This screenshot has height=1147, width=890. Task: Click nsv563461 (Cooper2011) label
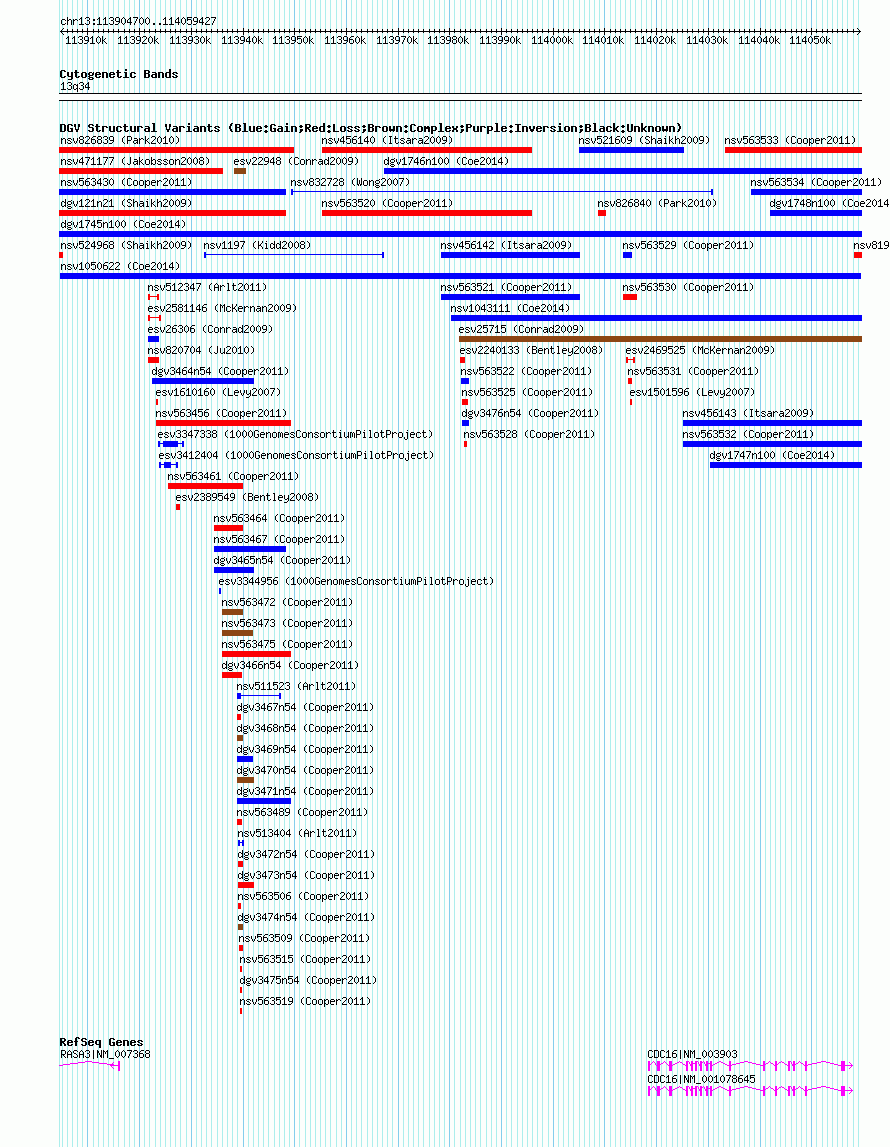tap(233, 476)
